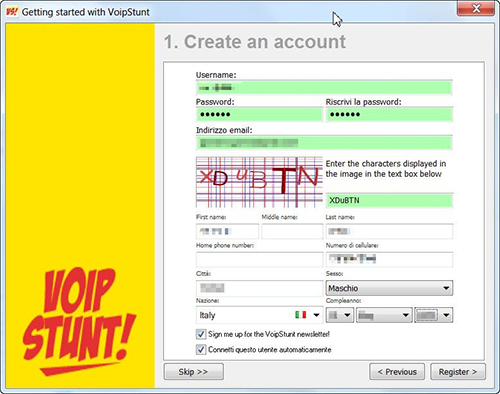Go back with the < Previous button
Screen dimensions: 500x394
pos(397,372)
